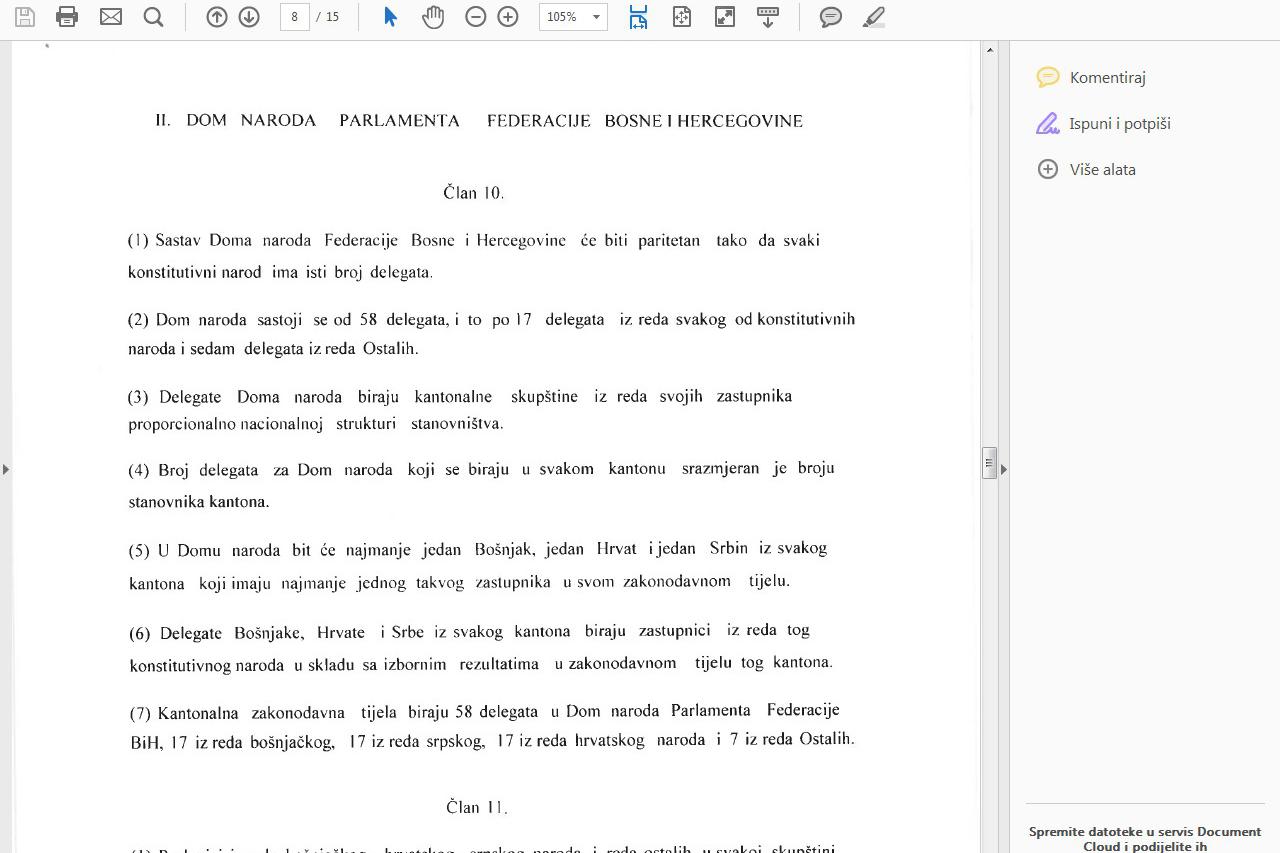Select the highlight text marker tool
Viewport: 1280px width, 853px height.
coord(873,17)
